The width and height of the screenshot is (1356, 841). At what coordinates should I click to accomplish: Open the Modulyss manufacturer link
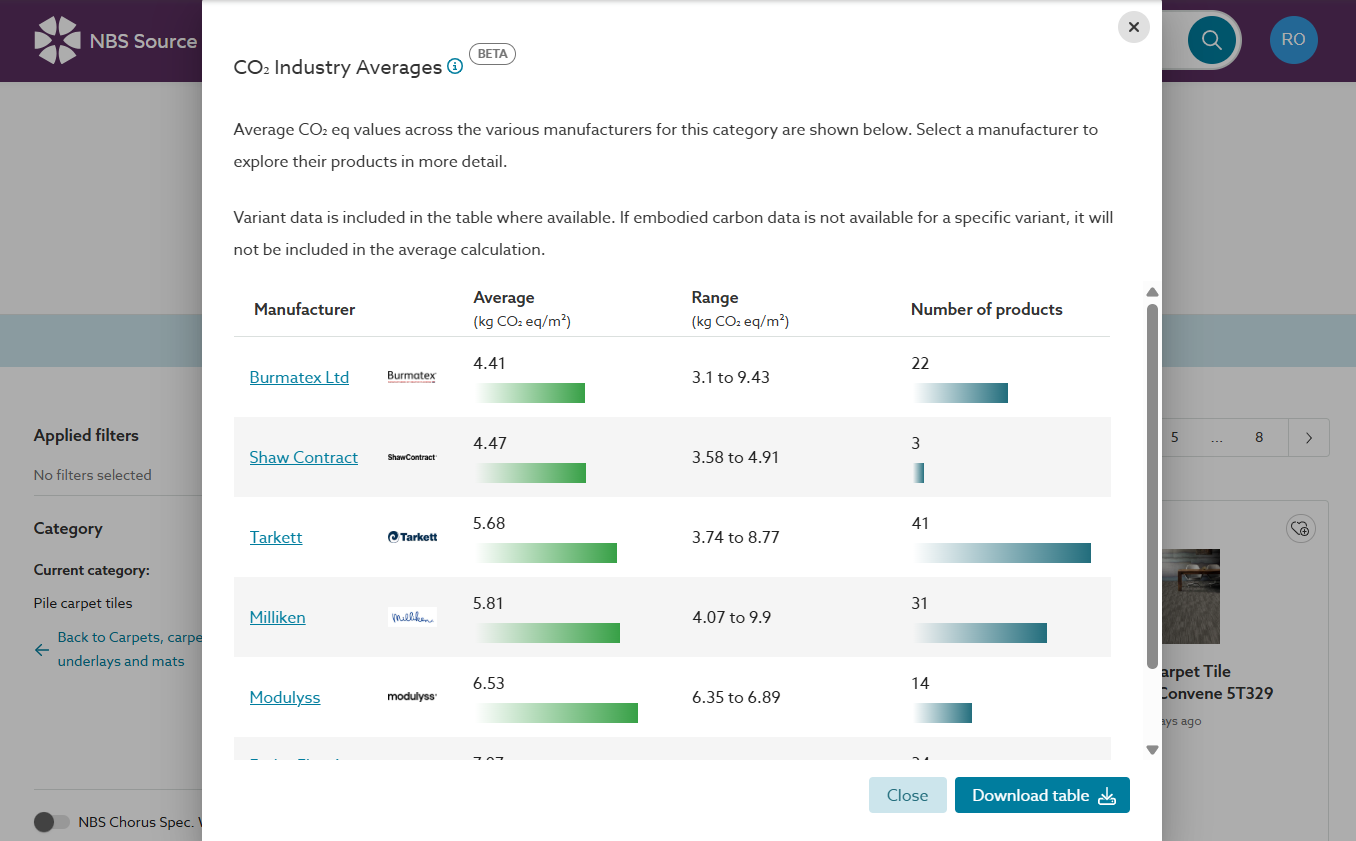(285, 697)
